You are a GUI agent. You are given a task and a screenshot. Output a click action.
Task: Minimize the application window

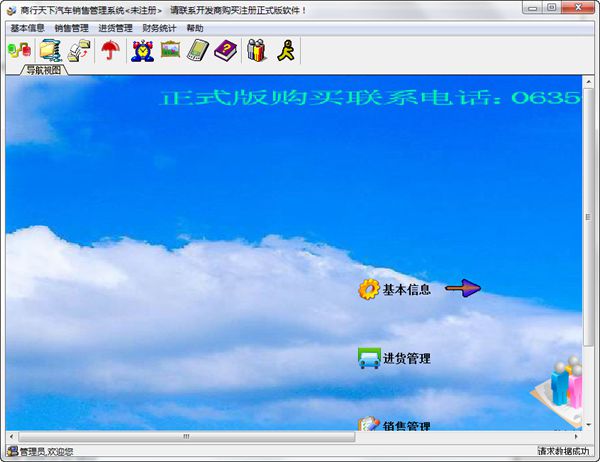533,8
